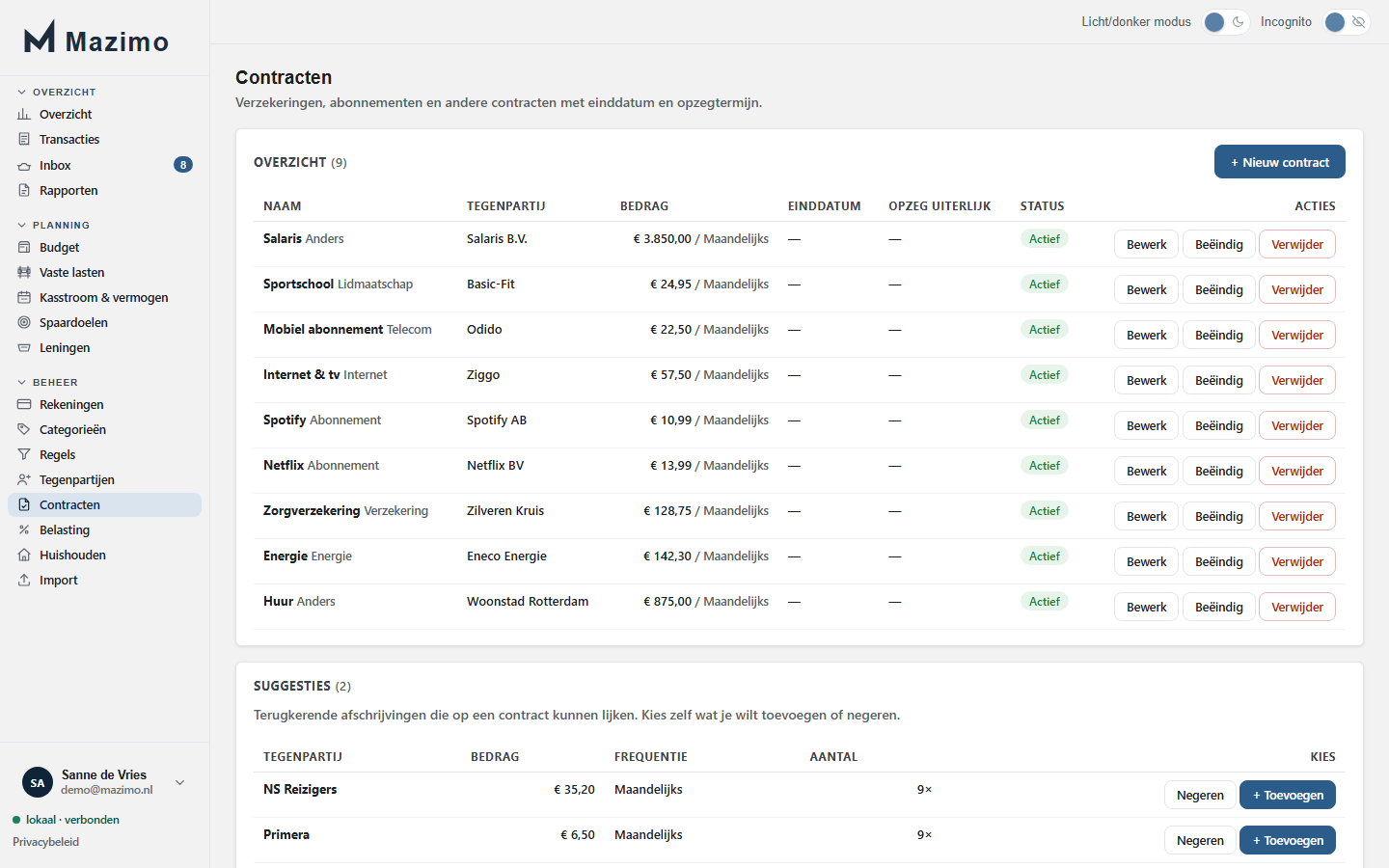Click the Import upload icon
The height and width of the screenshot is (868, 1389).
24,580
